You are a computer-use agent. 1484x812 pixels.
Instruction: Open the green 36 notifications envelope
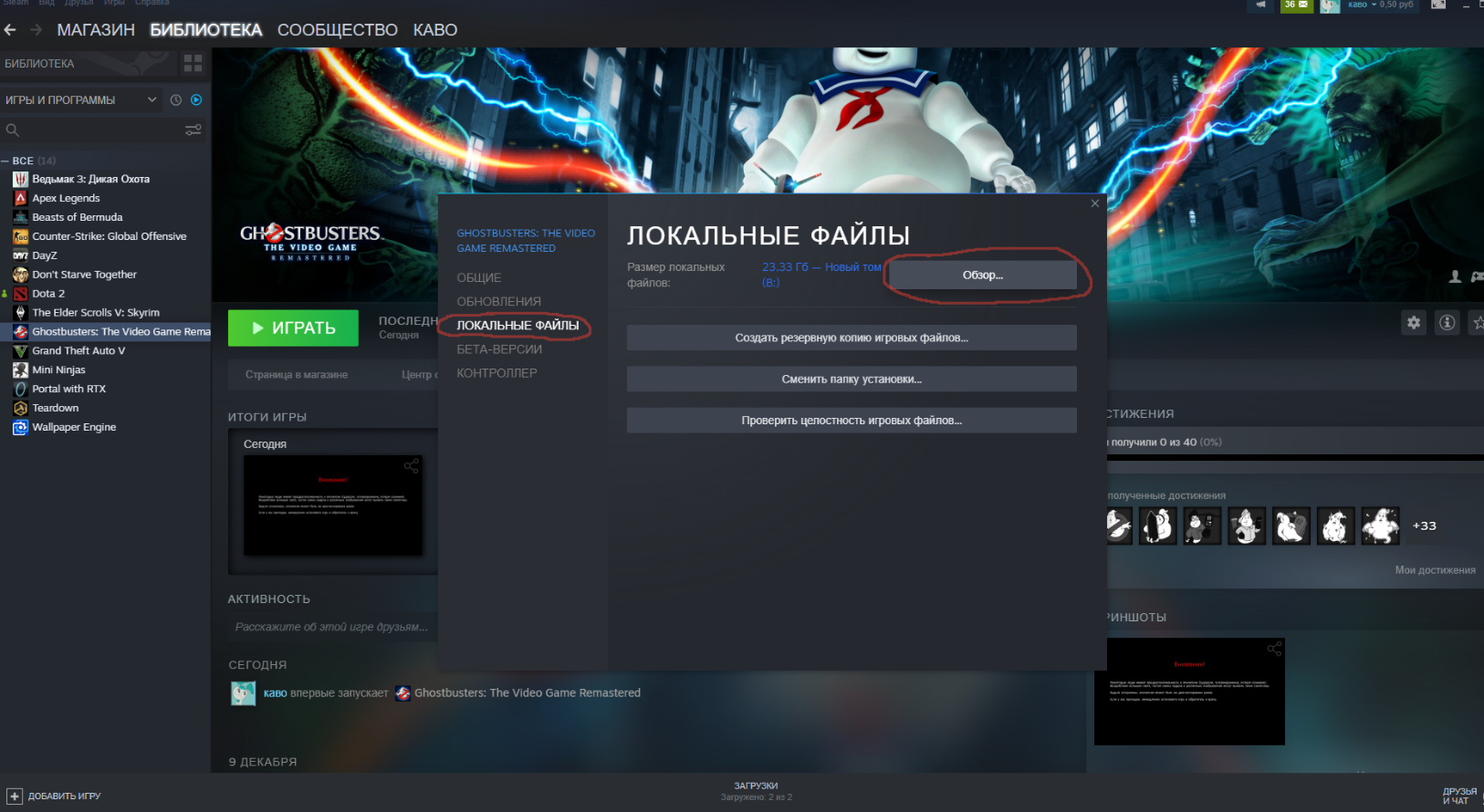pos(1296,5)
